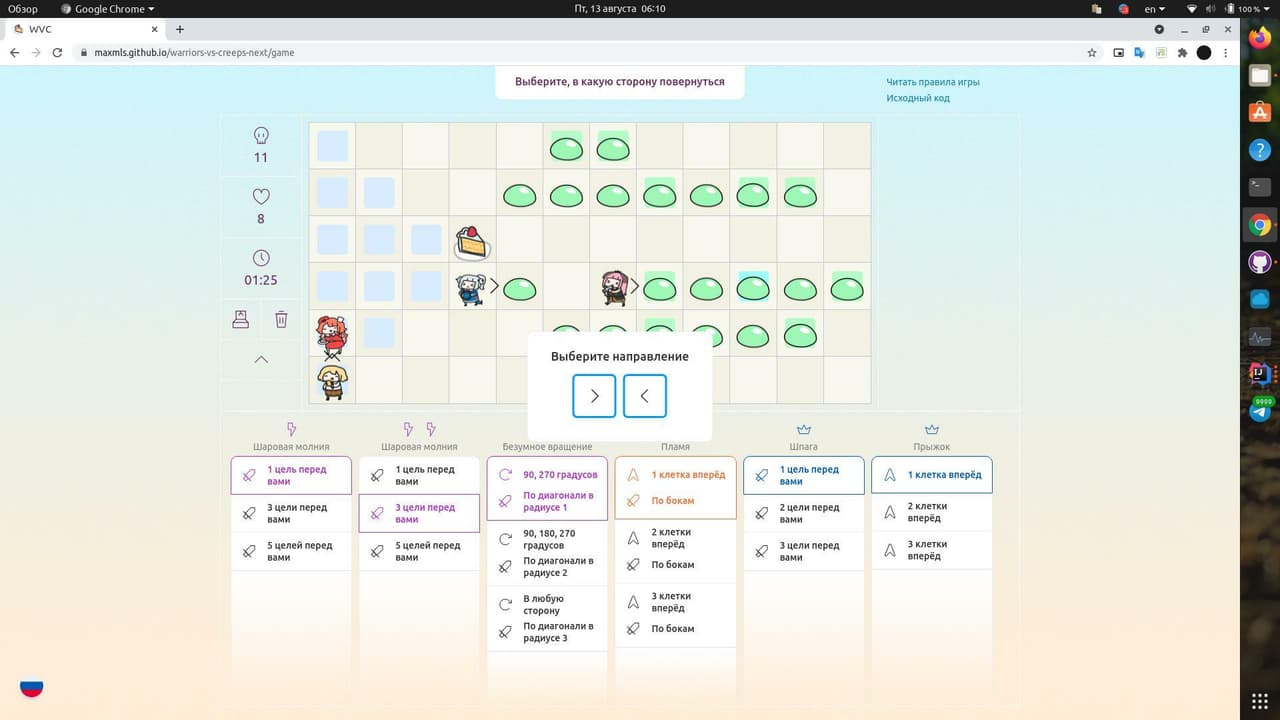
Task: Open the Terminal from the dock
Action: tap(1260, 187)
